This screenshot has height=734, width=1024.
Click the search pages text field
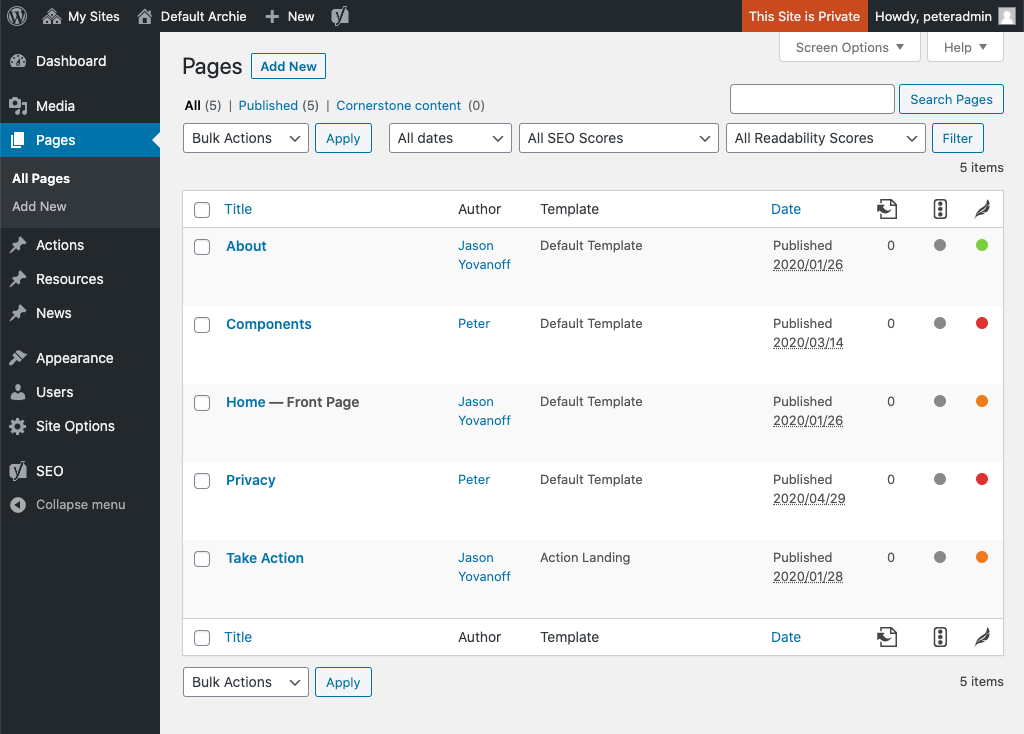[812, 99]
